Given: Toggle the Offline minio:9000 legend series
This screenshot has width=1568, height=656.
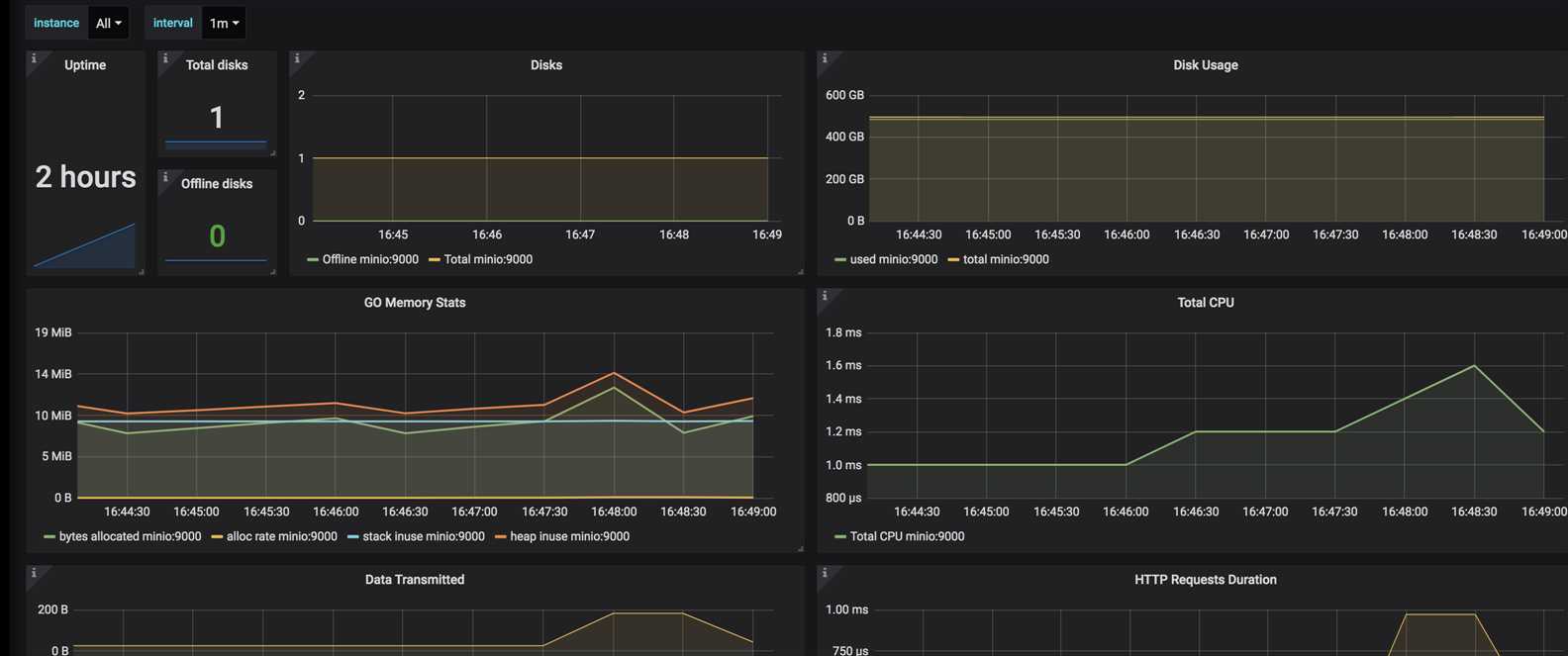Looking at the screenshot, I should click(370, 259).
